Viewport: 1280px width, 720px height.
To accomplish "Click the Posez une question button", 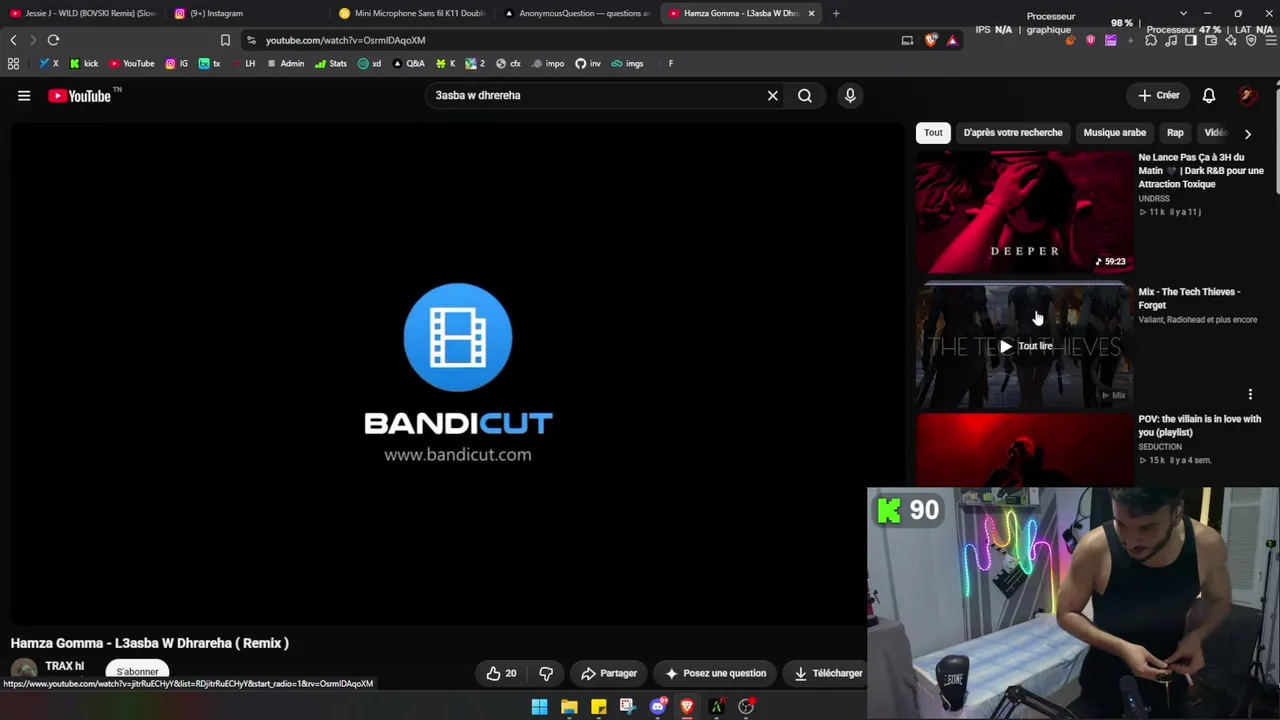I will [x=716, y=674].
